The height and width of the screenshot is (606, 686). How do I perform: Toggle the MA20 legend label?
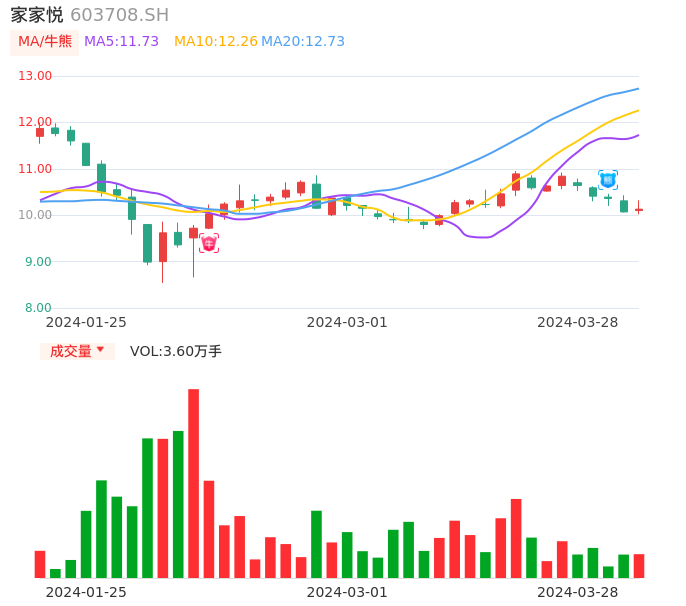click(302, 42)
